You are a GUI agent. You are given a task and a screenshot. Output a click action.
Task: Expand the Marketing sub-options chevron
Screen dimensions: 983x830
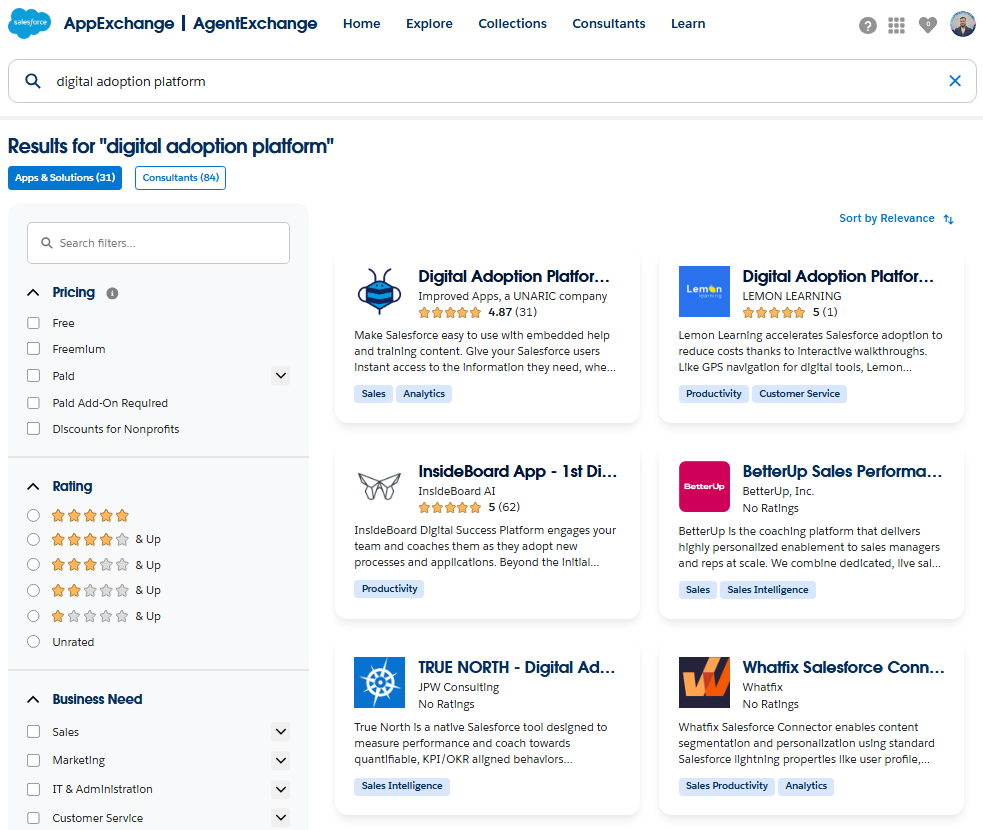tap(281, 760)
